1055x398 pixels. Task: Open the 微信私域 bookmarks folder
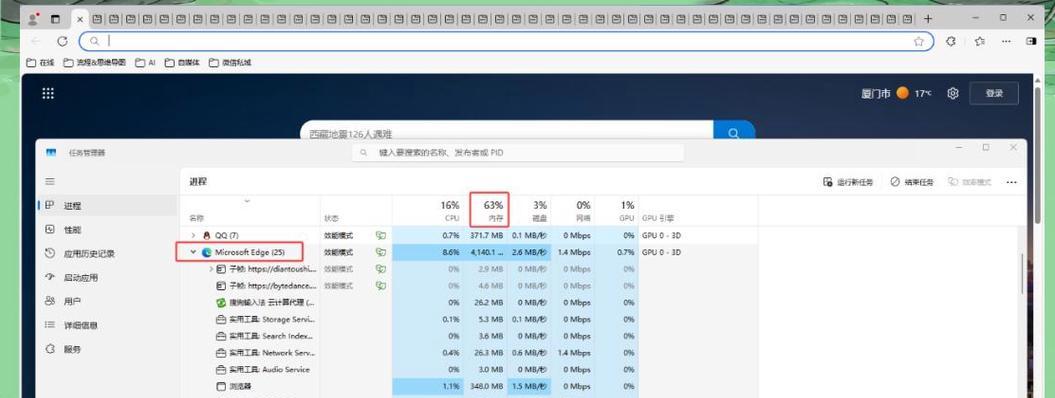pos(230,63)
